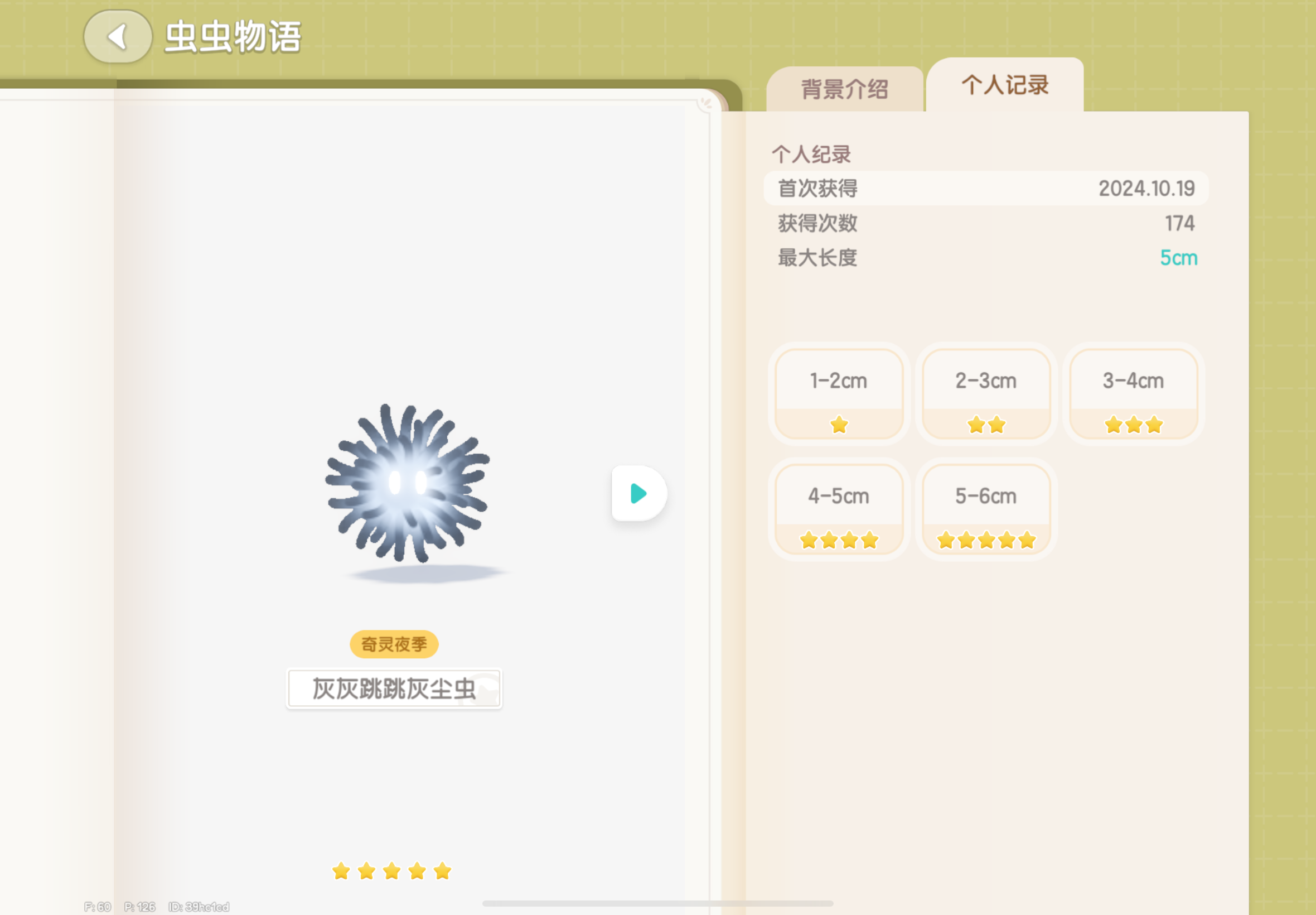The height and width of the screenshot is (915, 1316).
Task: Click the 灰灰跳跳灰尘虫 name label
Action: click(x=394, y=688)
